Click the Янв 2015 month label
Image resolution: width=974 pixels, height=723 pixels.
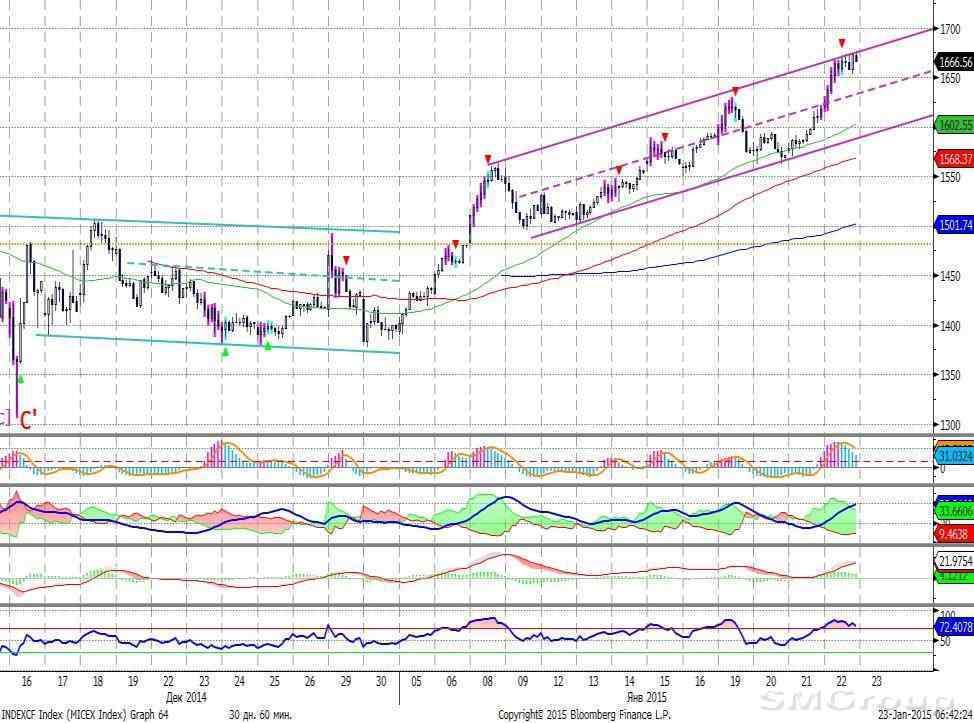click(647, 697)
